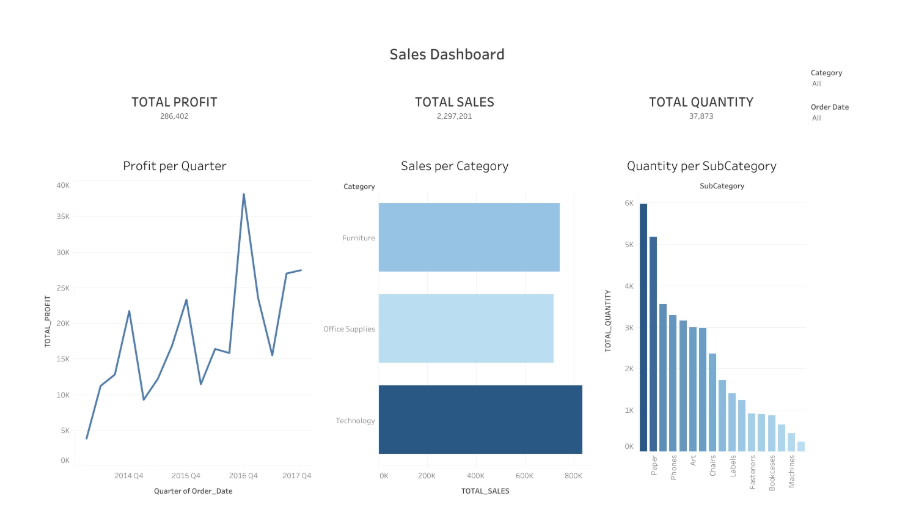Click the Quantity per SubCategory title

(x=701, y=166)
